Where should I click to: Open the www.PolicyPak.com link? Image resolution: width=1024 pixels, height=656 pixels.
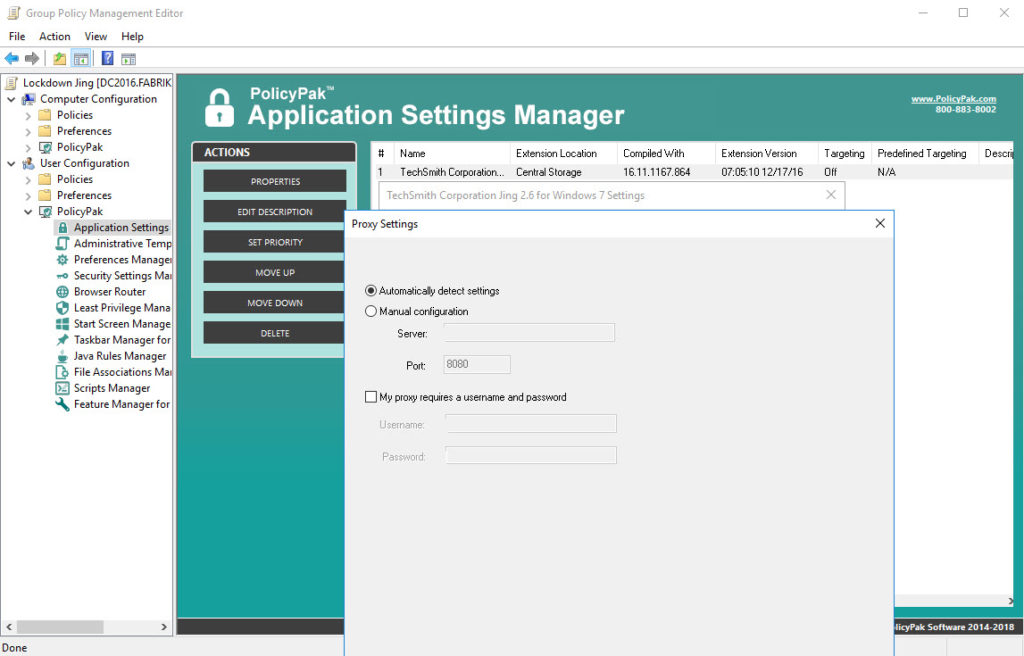[x=953, y=99]
